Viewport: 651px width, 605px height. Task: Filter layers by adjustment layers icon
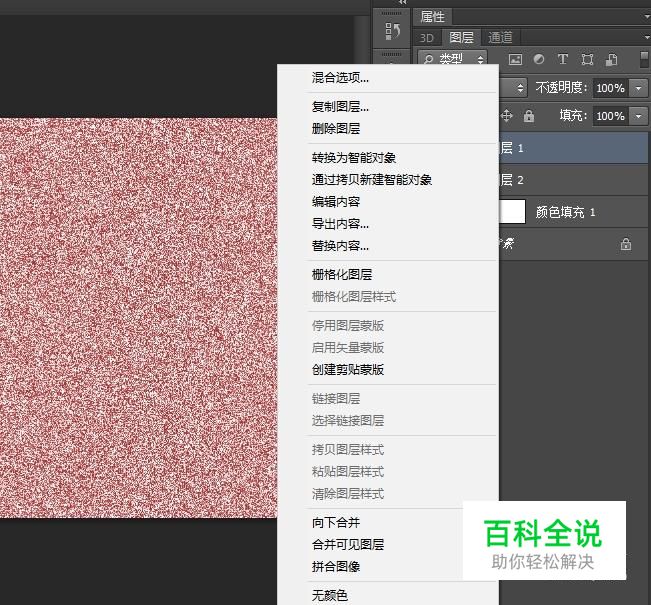(539, 59)
